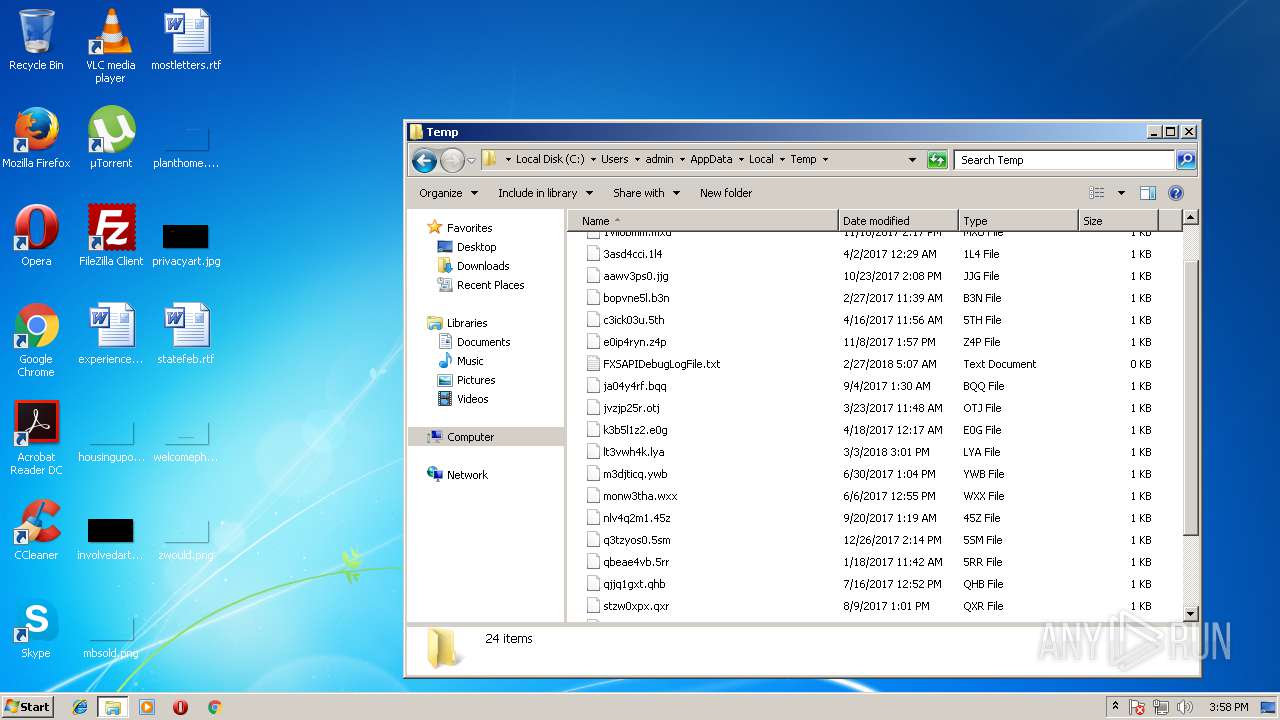Open Organize dropdown menu
Screen dimensions: 1280x720
pyautogui.click(x=448, y=193)
